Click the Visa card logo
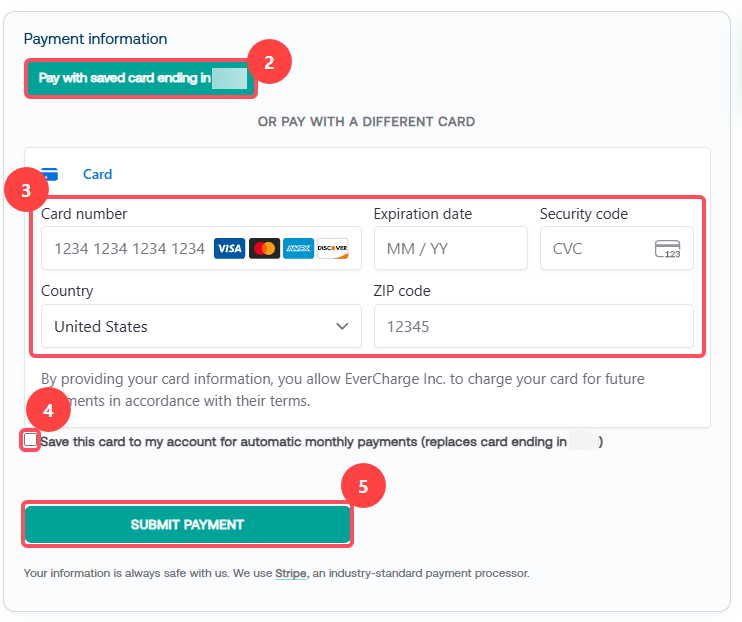The width and height of the screenshot is (742, 622). point(230,249)
